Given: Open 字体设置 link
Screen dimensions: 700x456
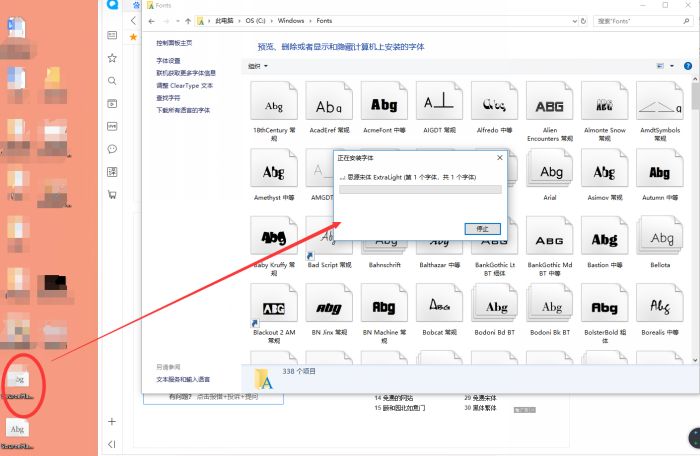Looking at the screenshot, I should [168, 61].
